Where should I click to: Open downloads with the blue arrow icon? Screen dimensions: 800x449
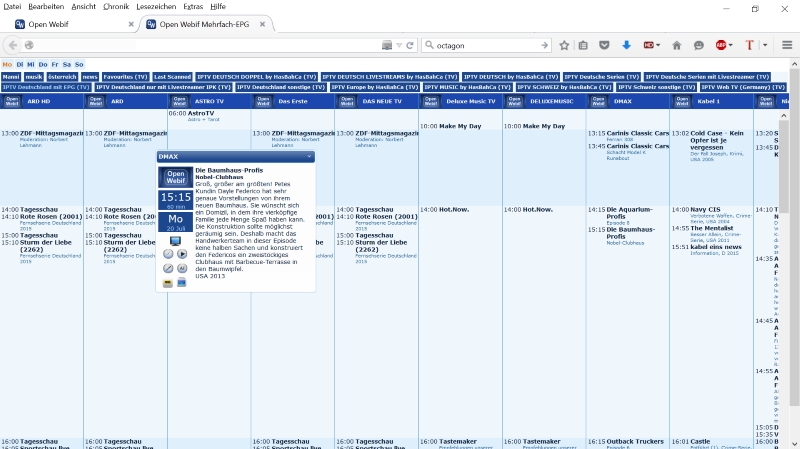pyautogui.click(x=627, y=45)
